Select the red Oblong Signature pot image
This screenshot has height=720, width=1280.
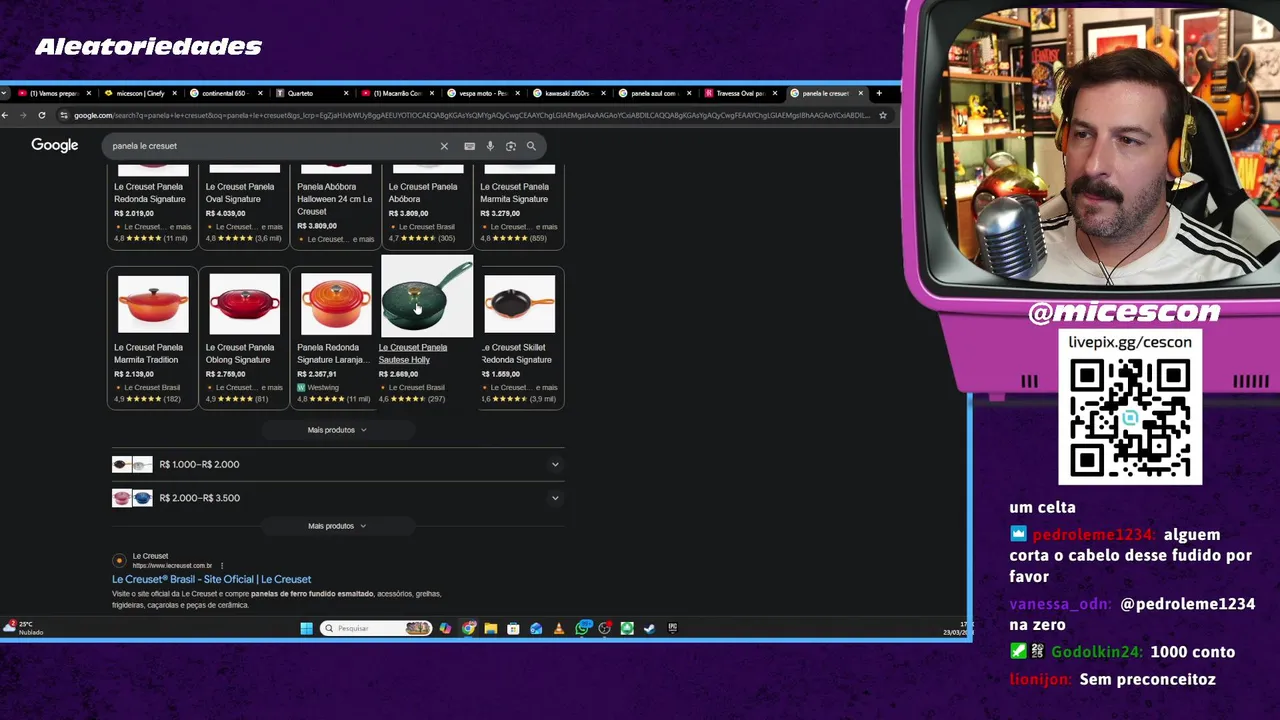(245, 304)
